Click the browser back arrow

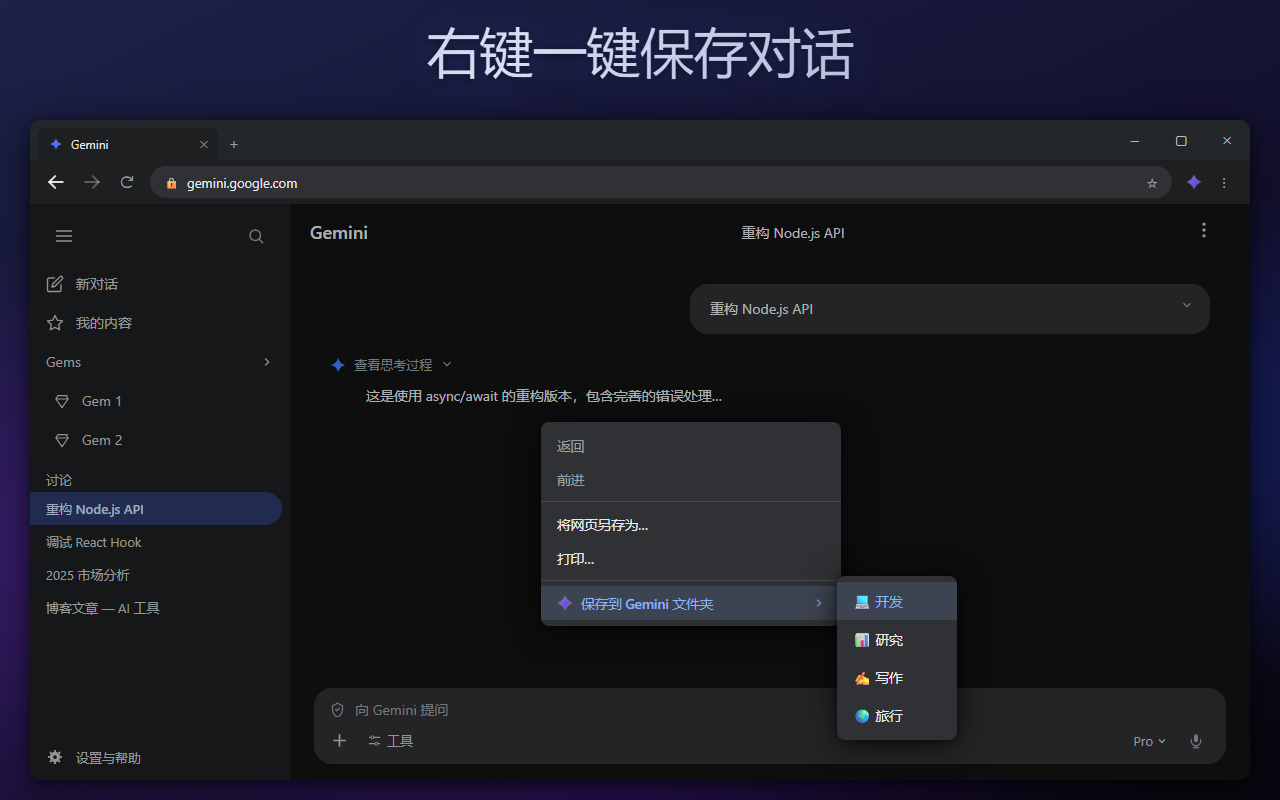[x=56, y=182]
